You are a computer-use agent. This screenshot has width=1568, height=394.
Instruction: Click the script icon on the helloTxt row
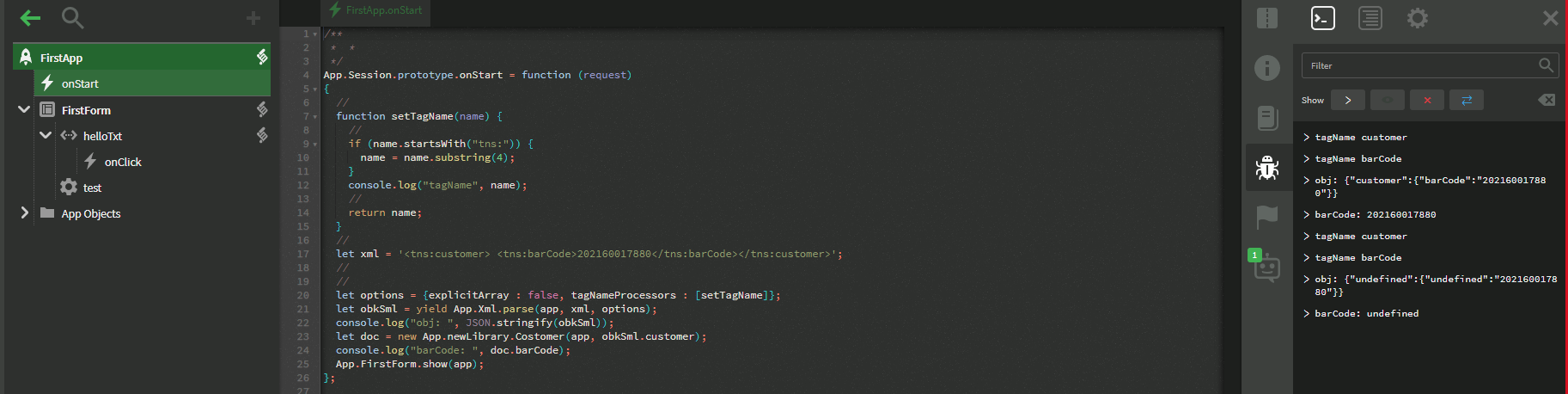[x=262, y=135]
